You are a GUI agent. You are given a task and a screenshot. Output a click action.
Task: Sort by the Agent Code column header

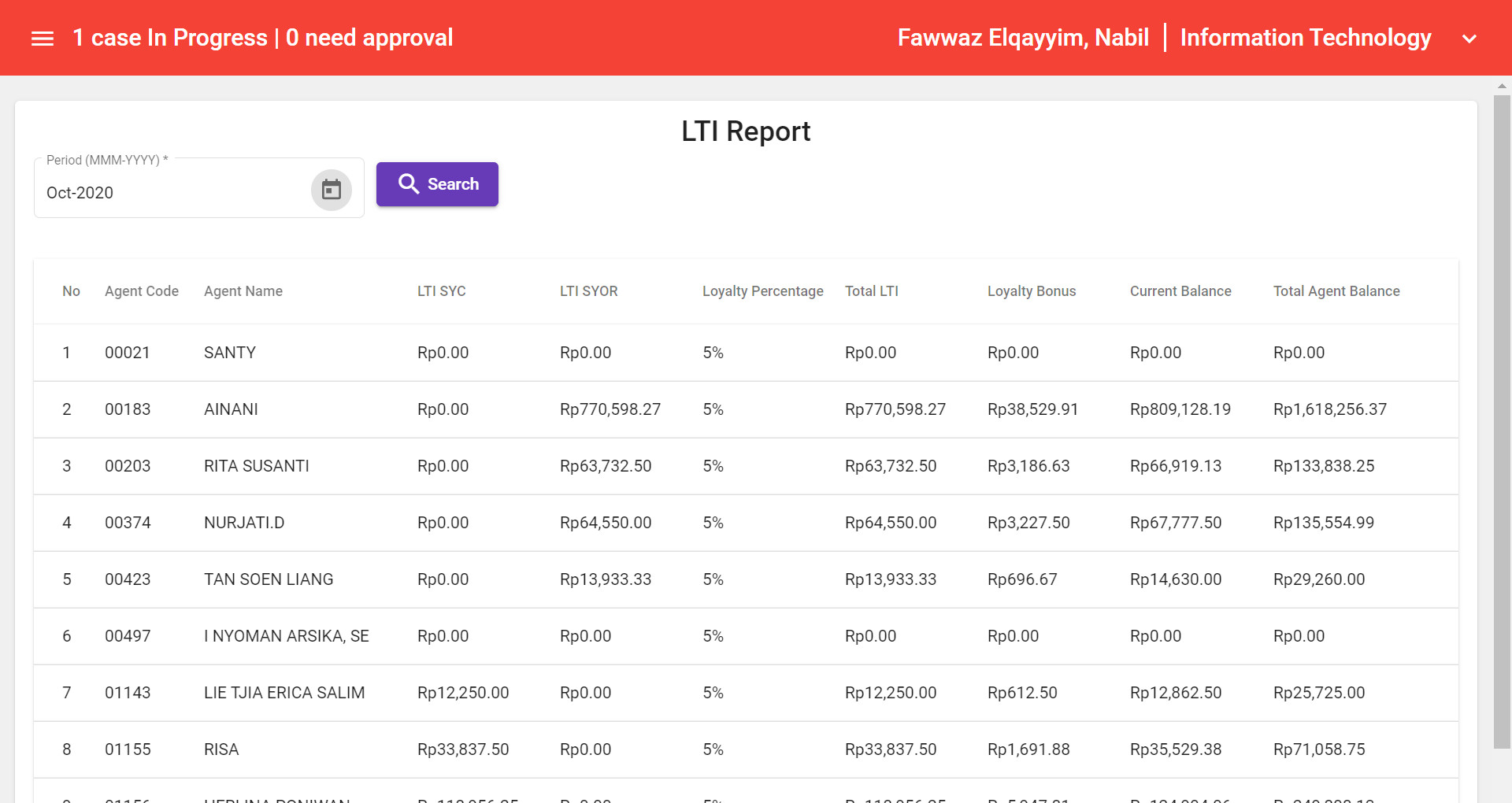pyautogui.click(x=142, y=290)
